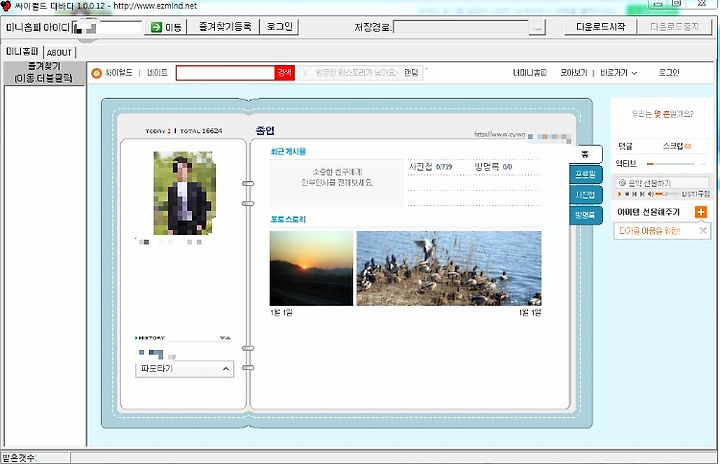Open the ducks on lake photo thumbnail

click(x=449, y=268)
